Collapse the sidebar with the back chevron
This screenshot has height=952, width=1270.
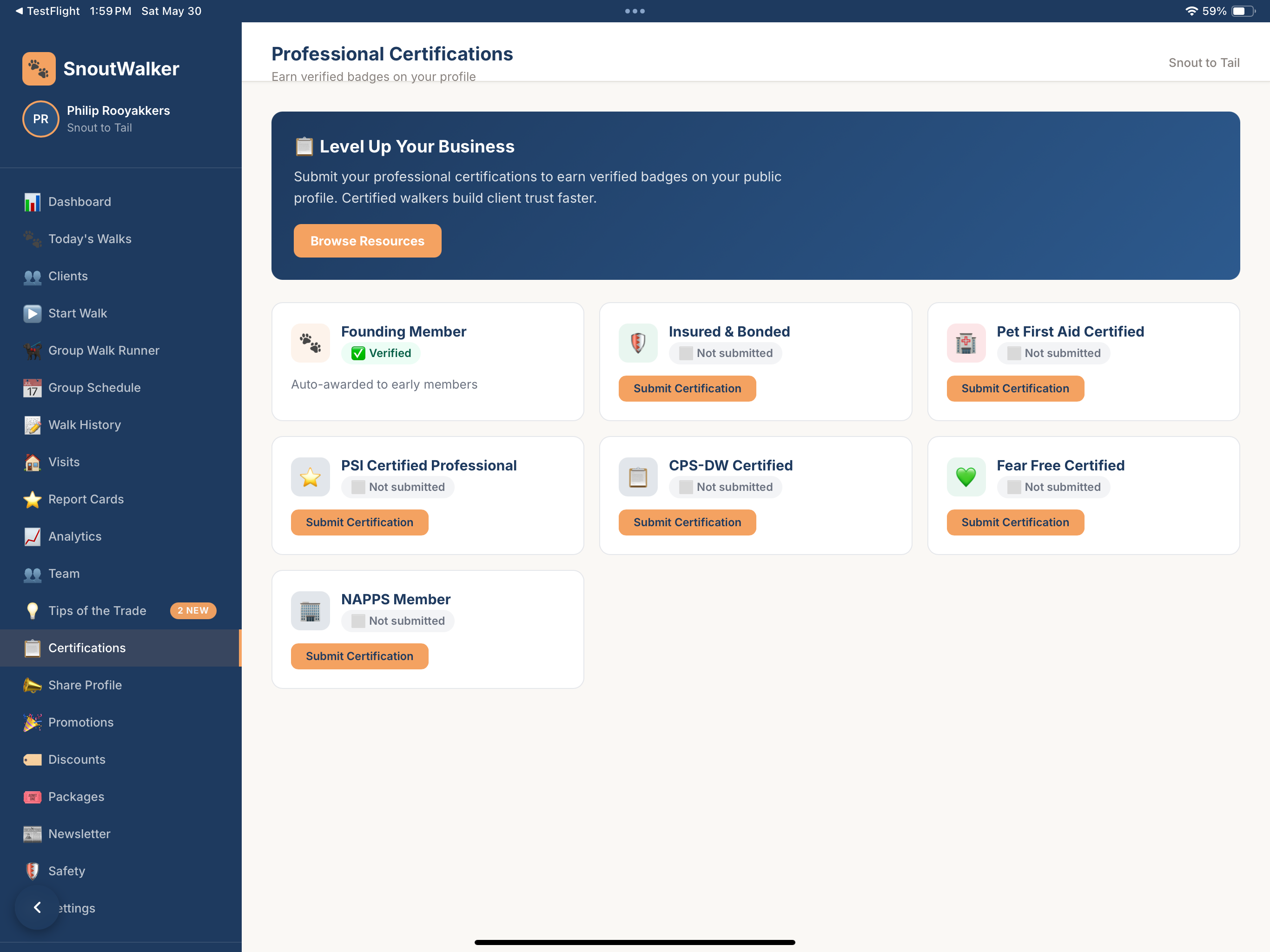pos(37,907)
